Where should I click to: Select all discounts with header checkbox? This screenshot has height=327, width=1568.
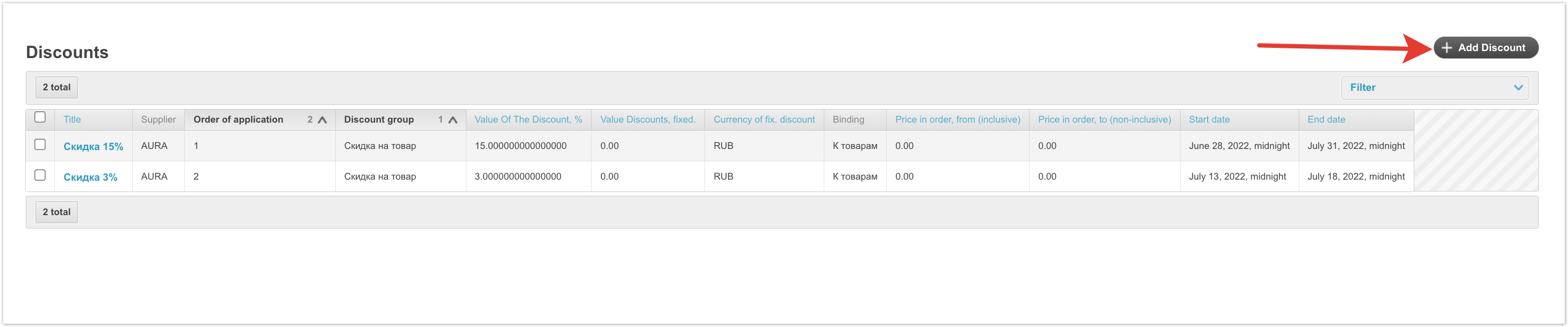coord(40,117)
